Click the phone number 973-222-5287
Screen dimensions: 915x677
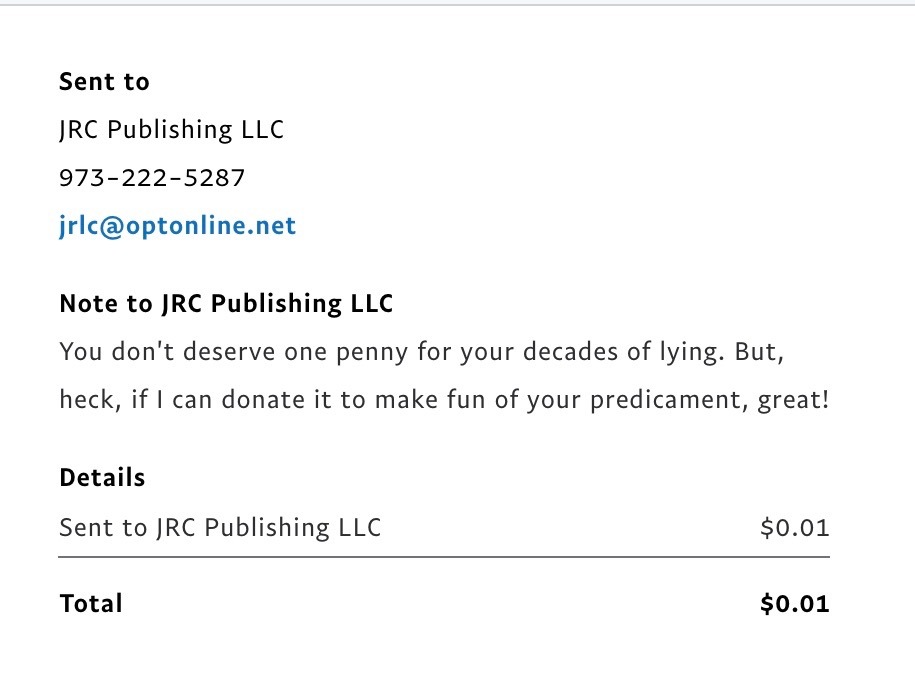[152, 178]
